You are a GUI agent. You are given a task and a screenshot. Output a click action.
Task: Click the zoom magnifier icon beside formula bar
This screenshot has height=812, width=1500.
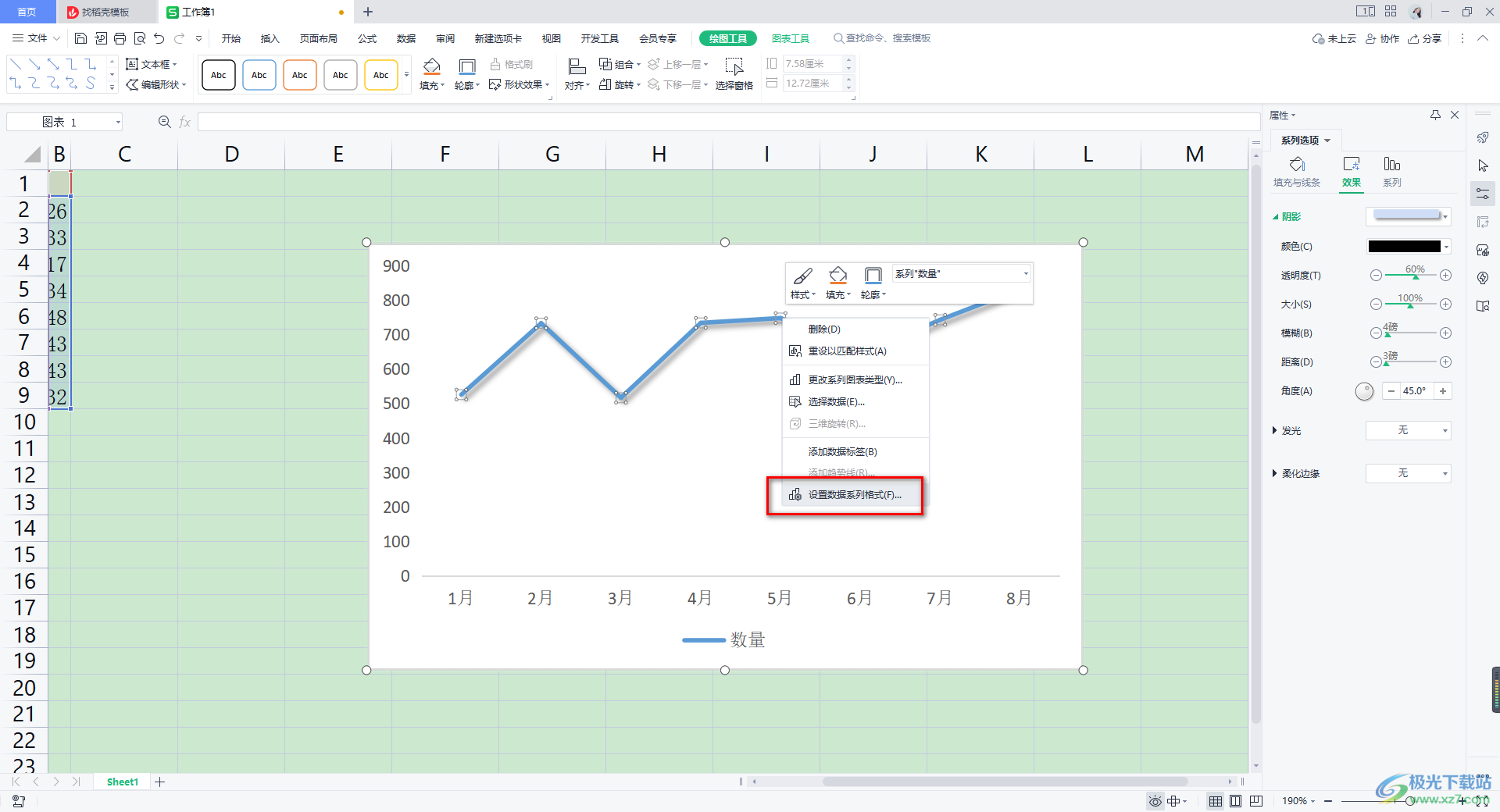point(164,122)
